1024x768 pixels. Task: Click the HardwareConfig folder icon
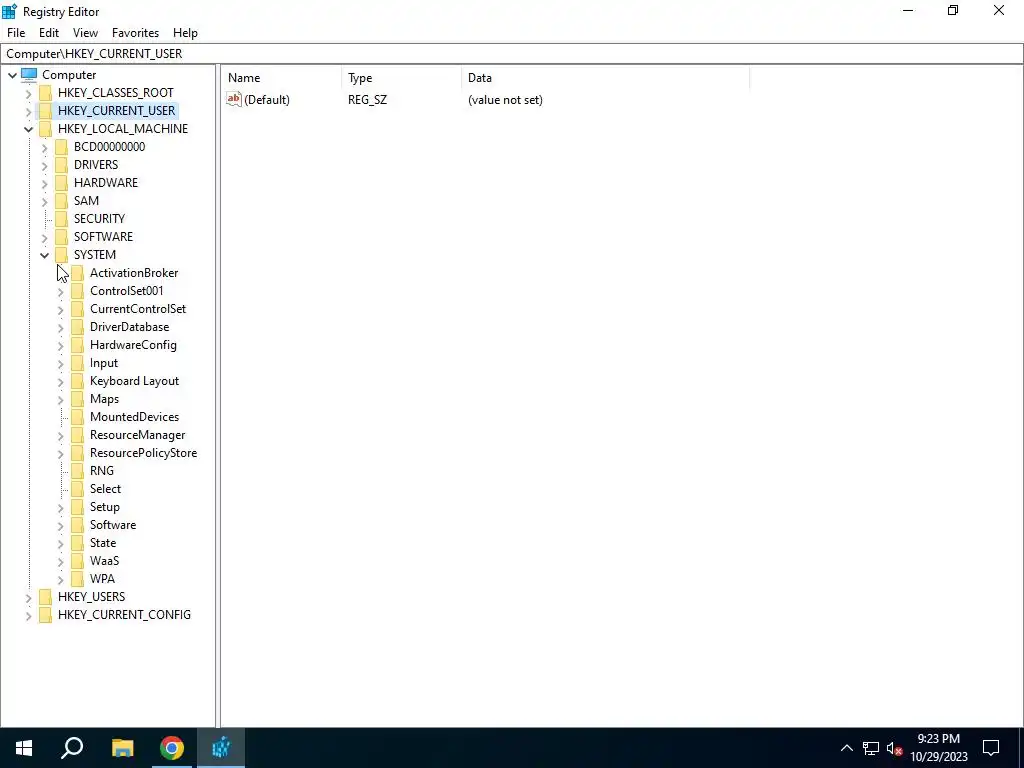77,345
